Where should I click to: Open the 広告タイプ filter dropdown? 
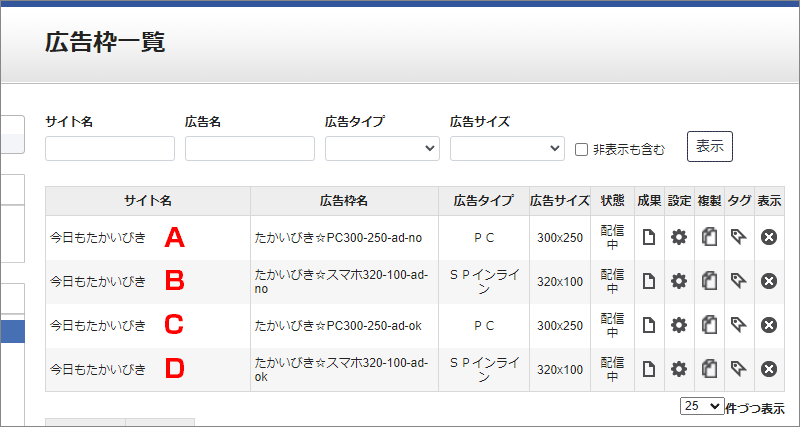[382, 148]
